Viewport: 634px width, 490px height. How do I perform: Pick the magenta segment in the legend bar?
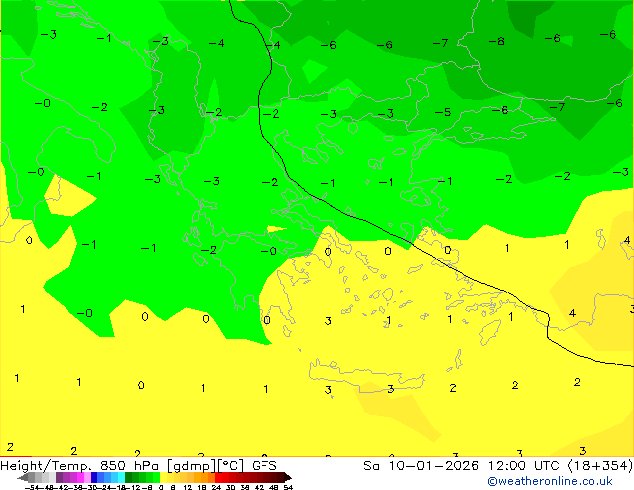pos(80,477)
